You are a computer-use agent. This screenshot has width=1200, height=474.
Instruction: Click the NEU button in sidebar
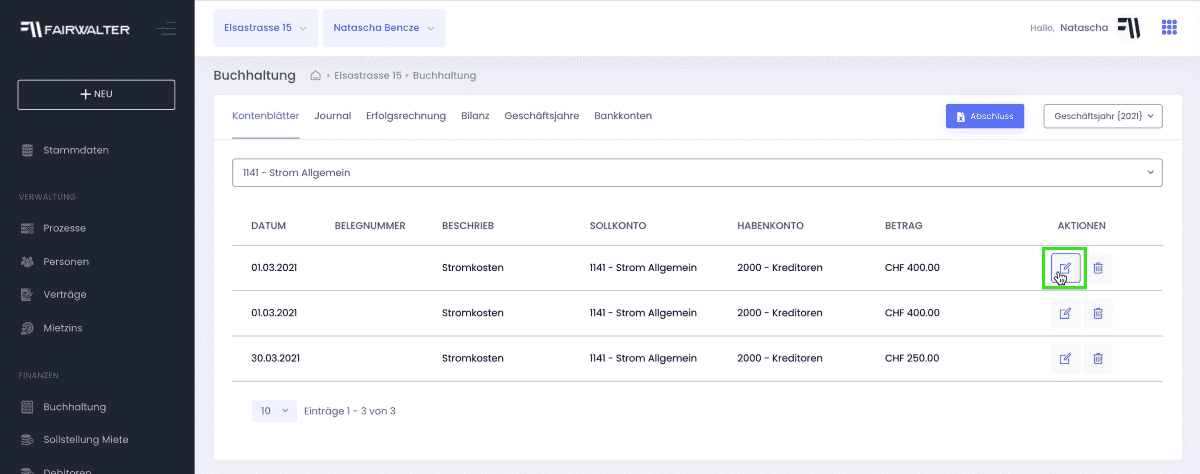click(96, 94)
